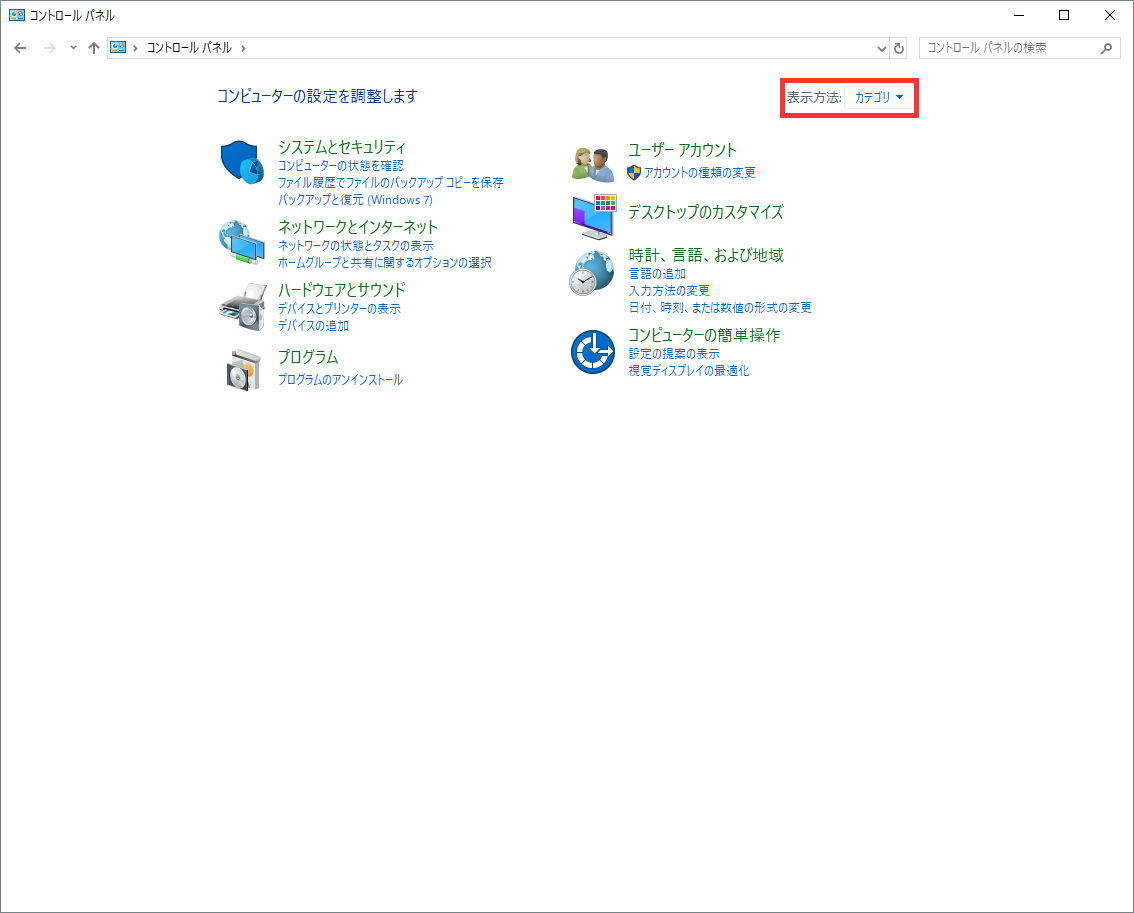This screenshot has width=1134, height=913.
Task: Click the コントロール パネルの検索 search field
Action: (1010, 48)
